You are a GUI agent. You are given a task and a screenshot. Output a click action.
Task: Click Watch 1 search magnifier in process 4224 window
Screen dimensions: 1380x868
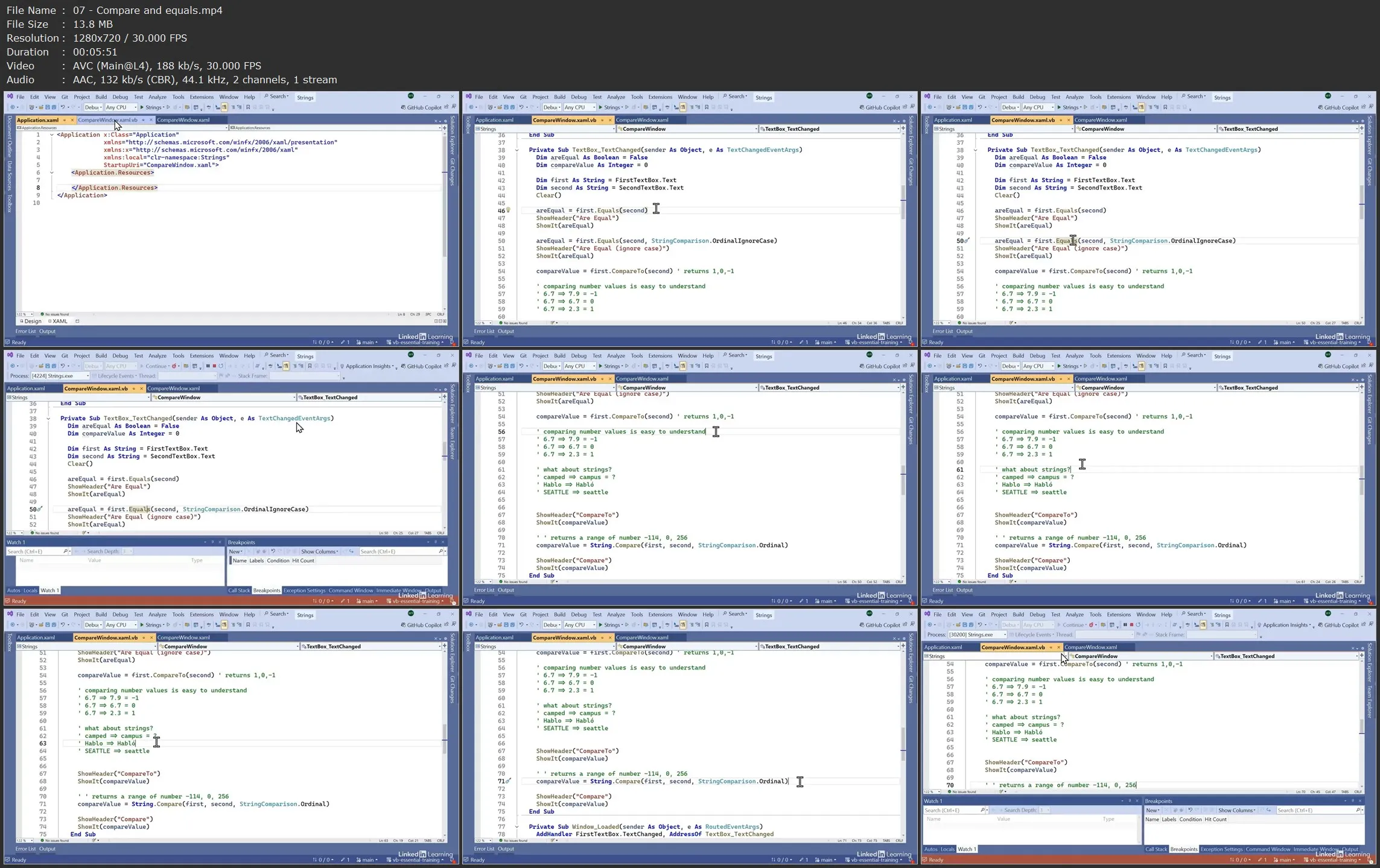[x=65, y=551]
